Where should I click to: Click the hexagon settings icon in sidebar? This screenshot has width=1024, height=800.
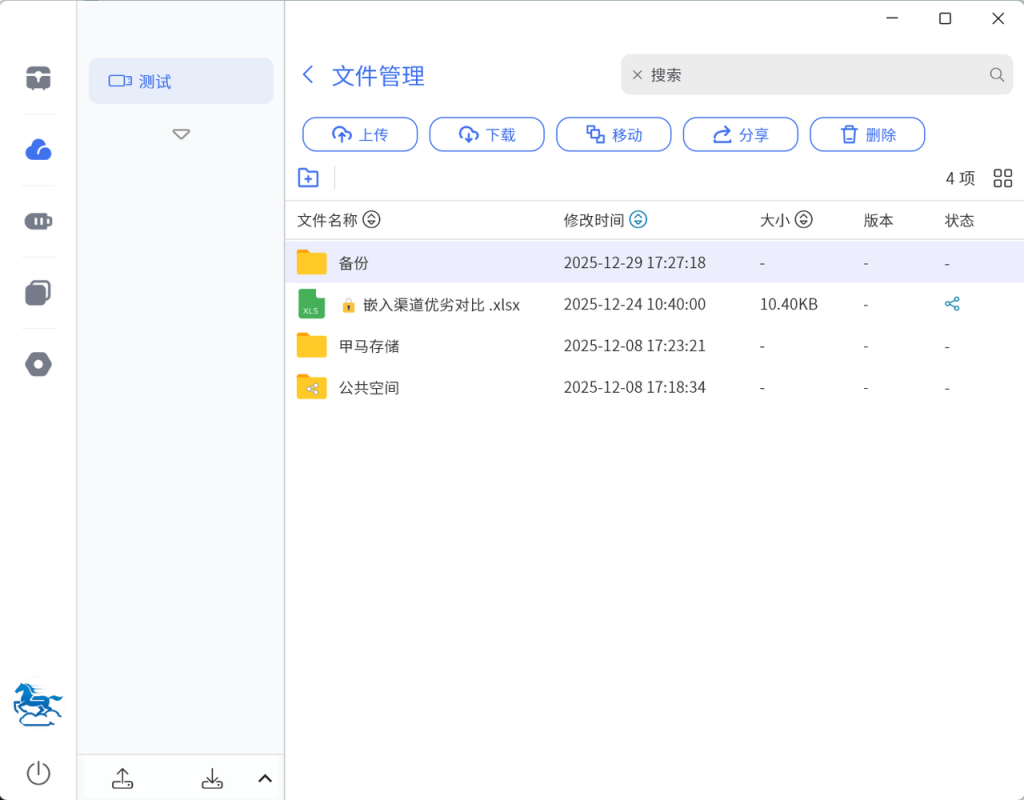pos(38,365)
